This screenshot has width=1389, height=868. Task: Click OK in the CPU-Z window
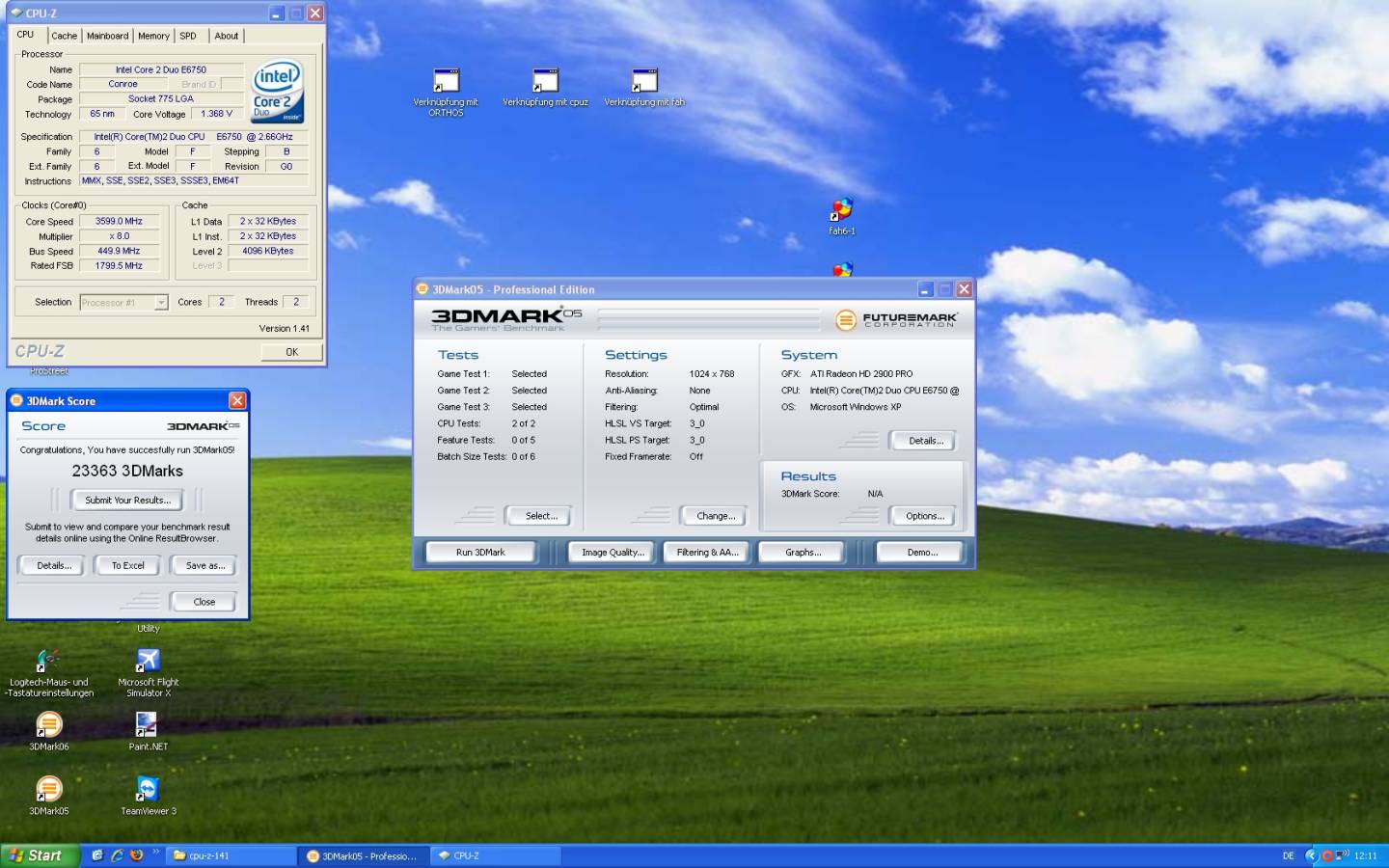pyautogui.click(x=291, y=352)
